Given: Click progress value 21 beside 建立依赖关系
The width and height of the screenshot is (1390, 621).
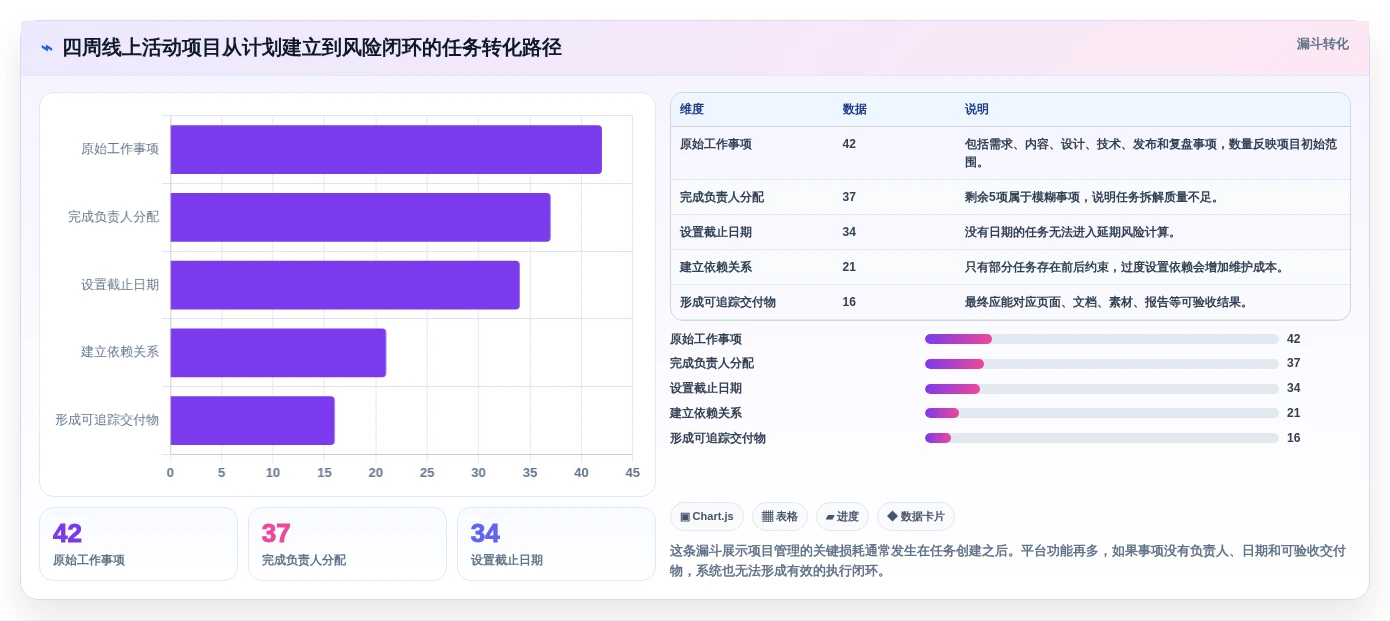Looking at the screenshot, I should [1294, 413].
